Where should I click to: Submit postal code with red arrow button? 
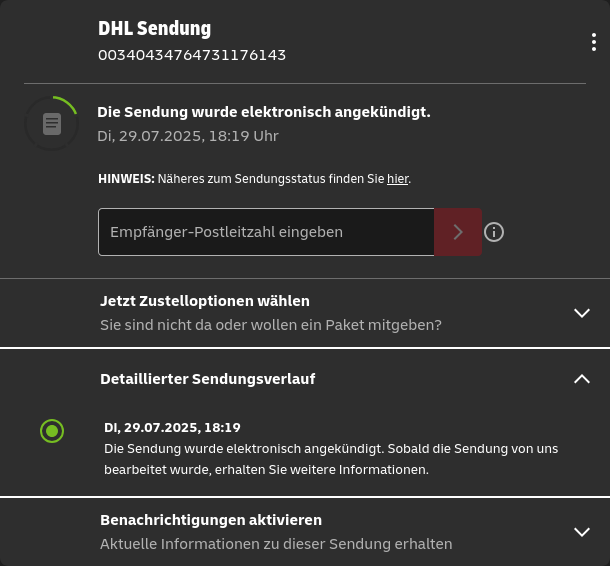tap(458, 232)
